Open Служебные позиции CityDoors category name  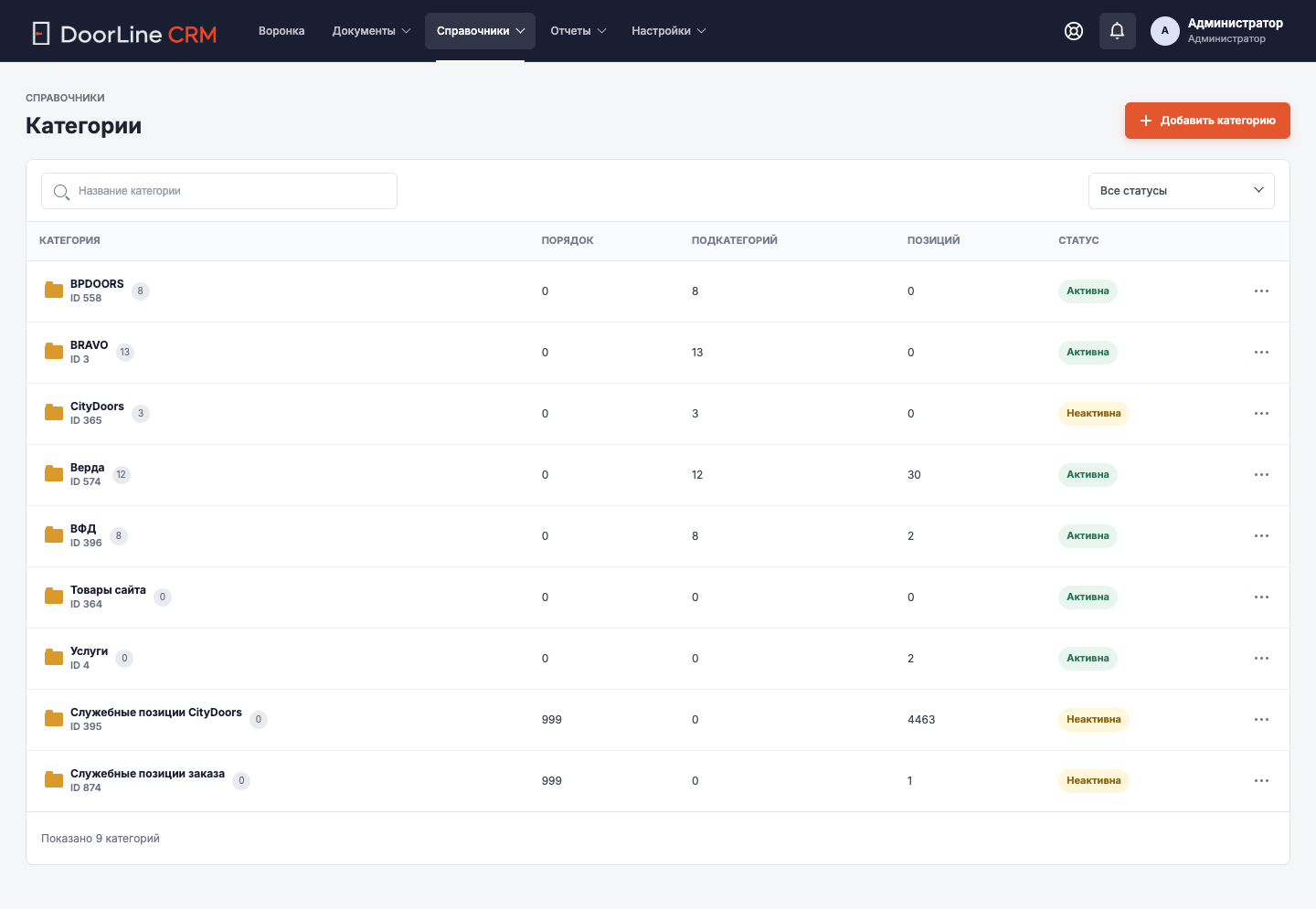156,713
